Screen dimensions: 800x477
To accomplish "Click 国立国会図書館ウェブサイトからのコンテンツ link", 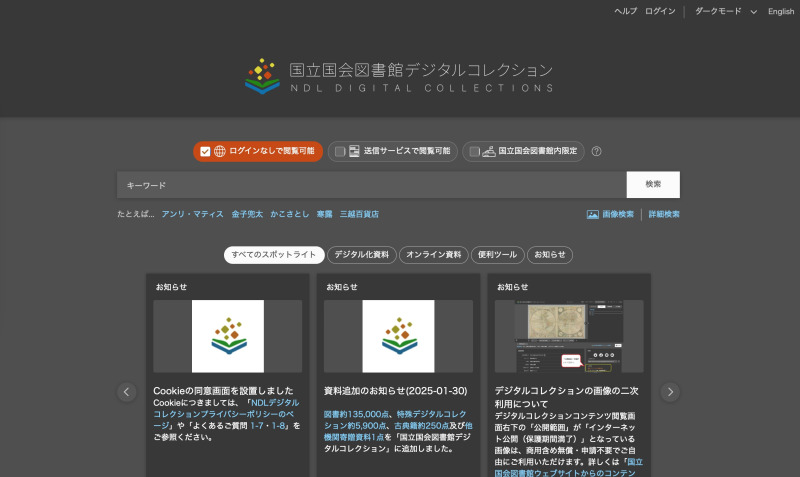I will point(568,468).
